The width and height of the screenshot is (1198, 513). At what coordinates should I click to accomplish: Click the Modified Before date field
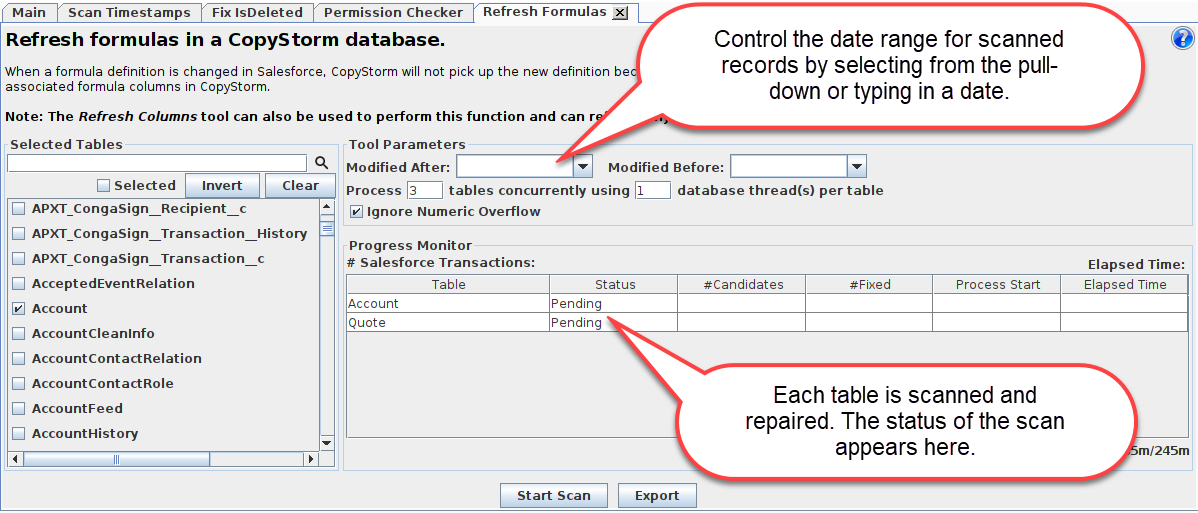coord(788,166)
